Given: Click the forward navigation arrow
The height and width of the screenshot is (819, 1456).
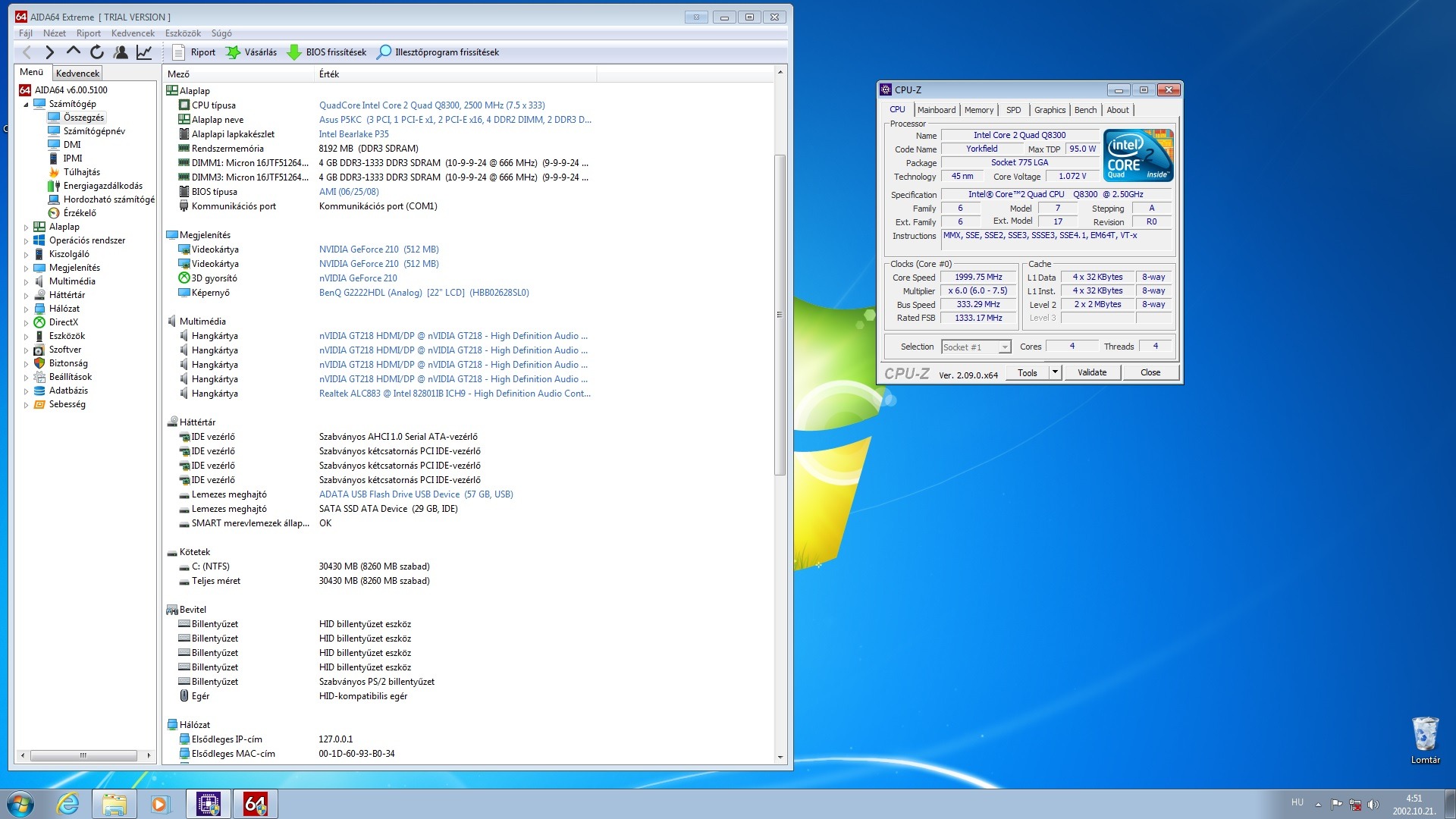Looking at the screenshot, I should [x=50, y=52].
